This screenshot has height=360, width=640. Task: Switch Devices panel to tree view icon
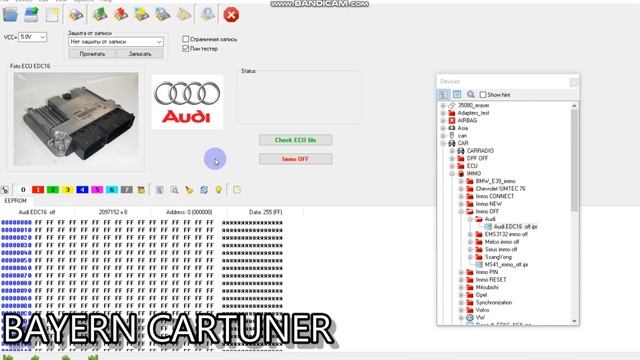click(443, 95)
